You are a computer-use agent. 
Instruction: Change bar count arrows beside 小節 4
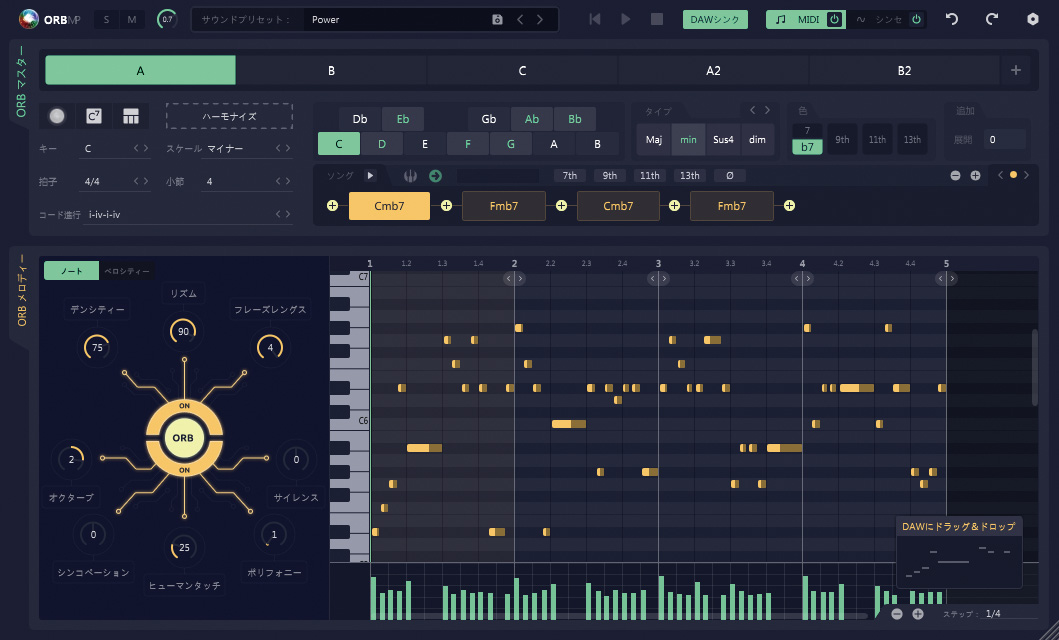(283, 181)
